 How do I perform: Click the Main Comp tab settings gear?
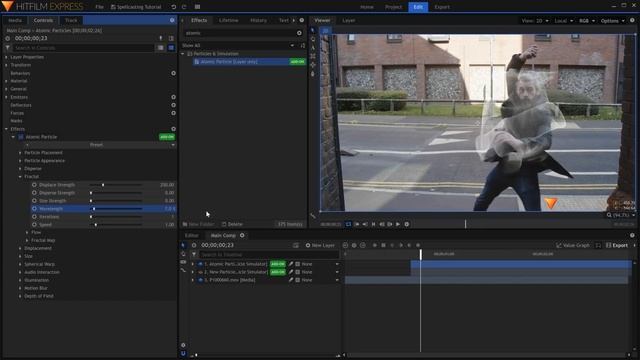[242, 236]
